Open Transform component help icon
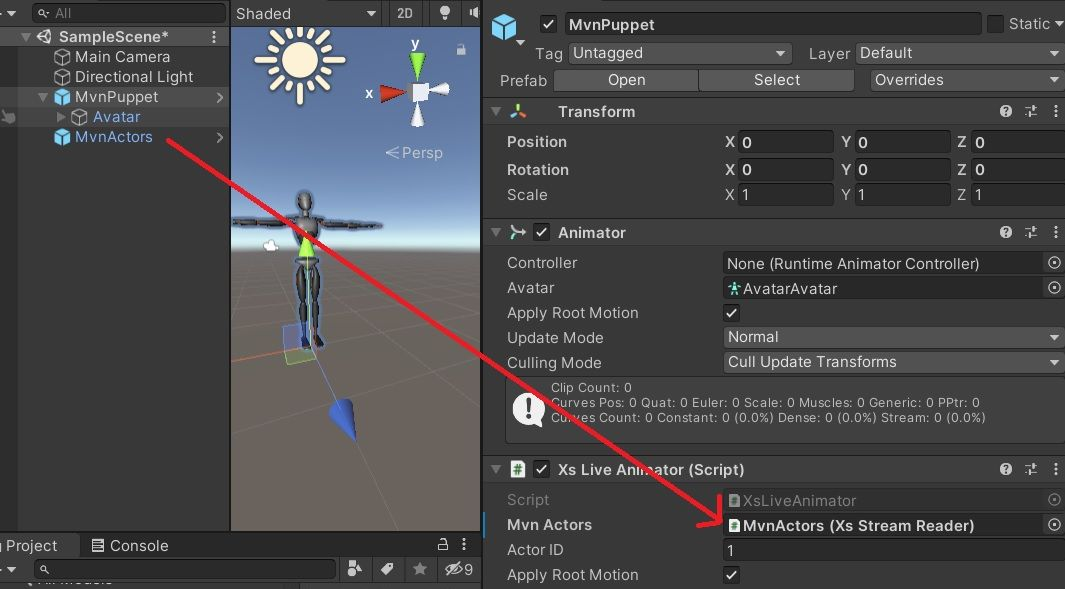This screenshot has height=589, width=1065. 1006,111
